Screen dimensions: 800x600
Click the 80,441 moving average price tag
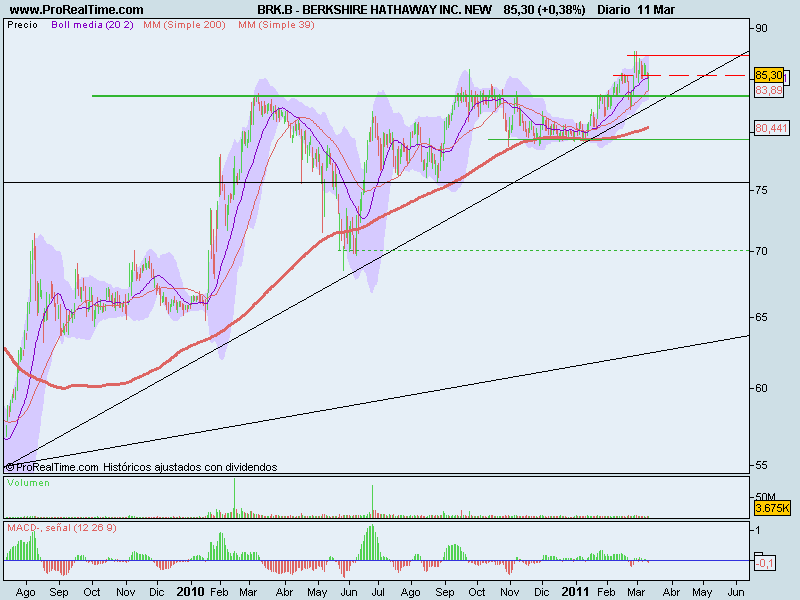pos(771,128)
